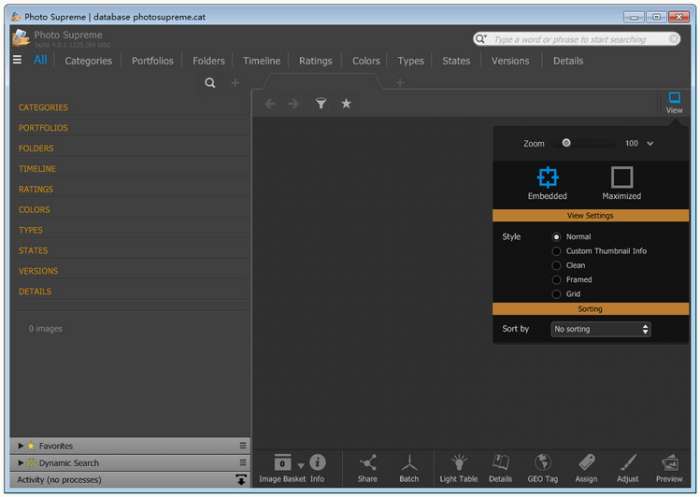The height and width of the screenshot is (497, 700).
Task: Open the PORTFOLIOS section in sidebar
Action: point(44,128)
